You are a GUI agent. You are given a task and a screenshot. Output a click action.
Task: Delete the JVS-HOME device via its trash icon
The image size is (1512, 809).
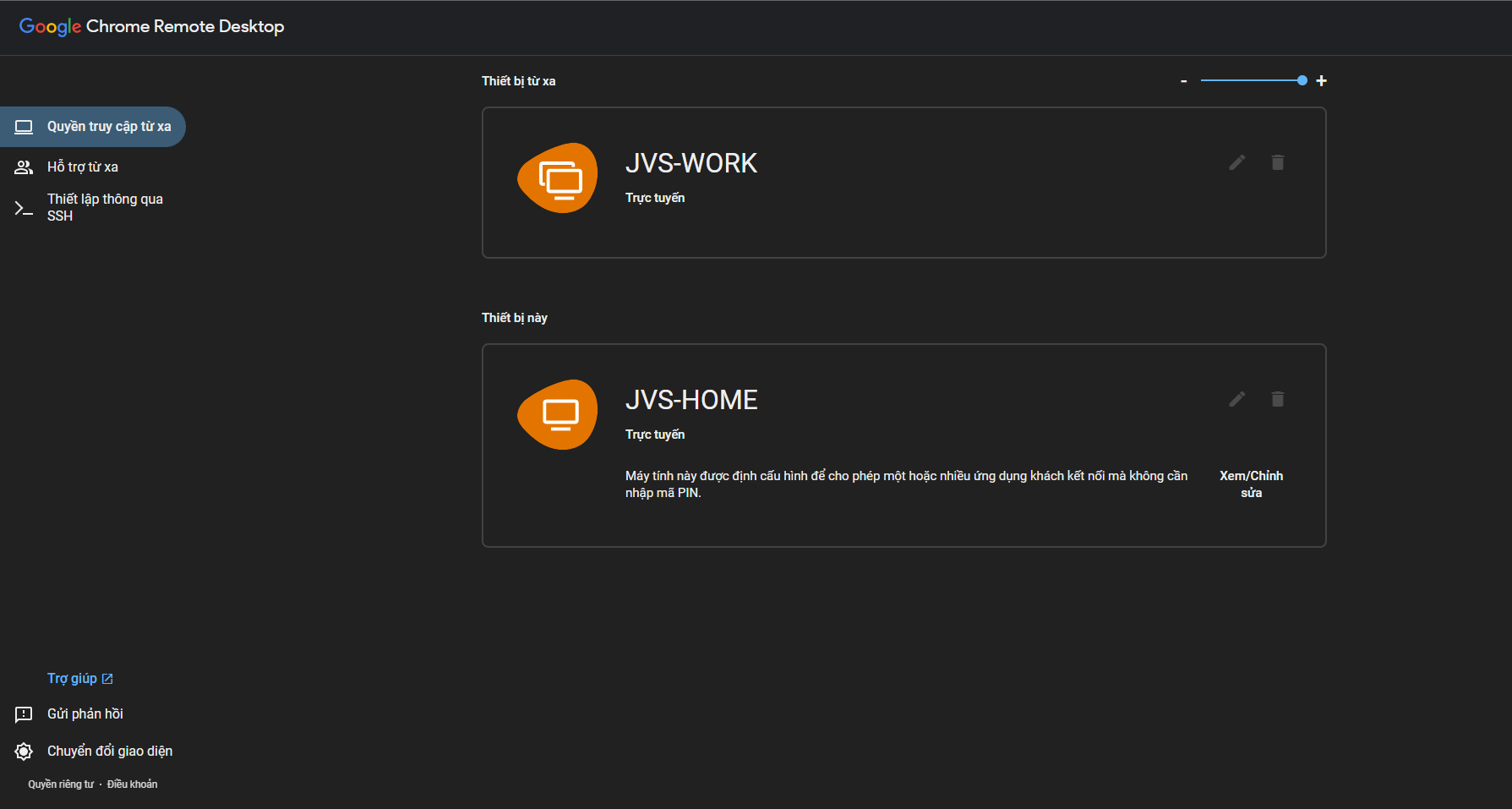tap(1278, 399)
